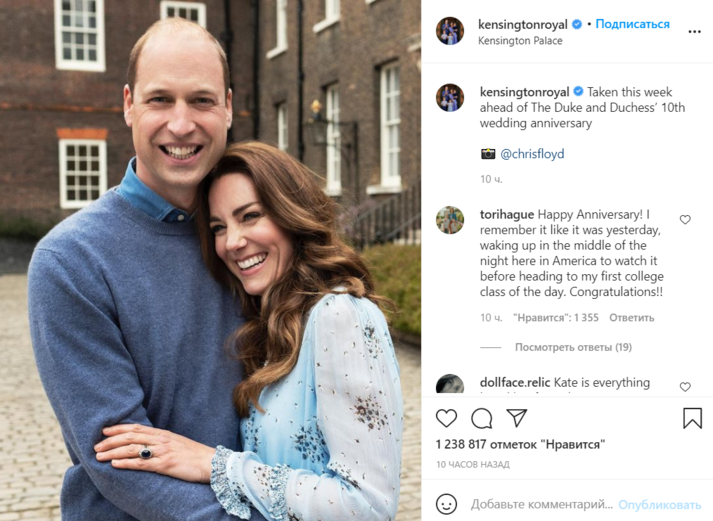Viewport: 713px width, 521px height.
Task: Reply to torihague with the Ответить link
Action: (x=632, y=318)
